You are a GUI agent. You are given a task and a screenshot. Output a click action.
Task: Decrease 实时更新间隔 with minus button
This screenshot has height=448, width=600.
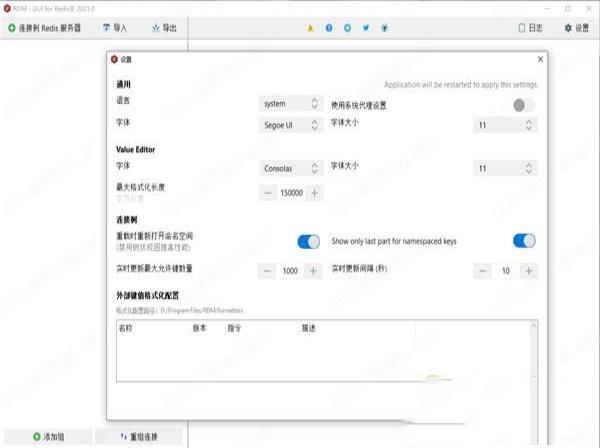[484, 271]
